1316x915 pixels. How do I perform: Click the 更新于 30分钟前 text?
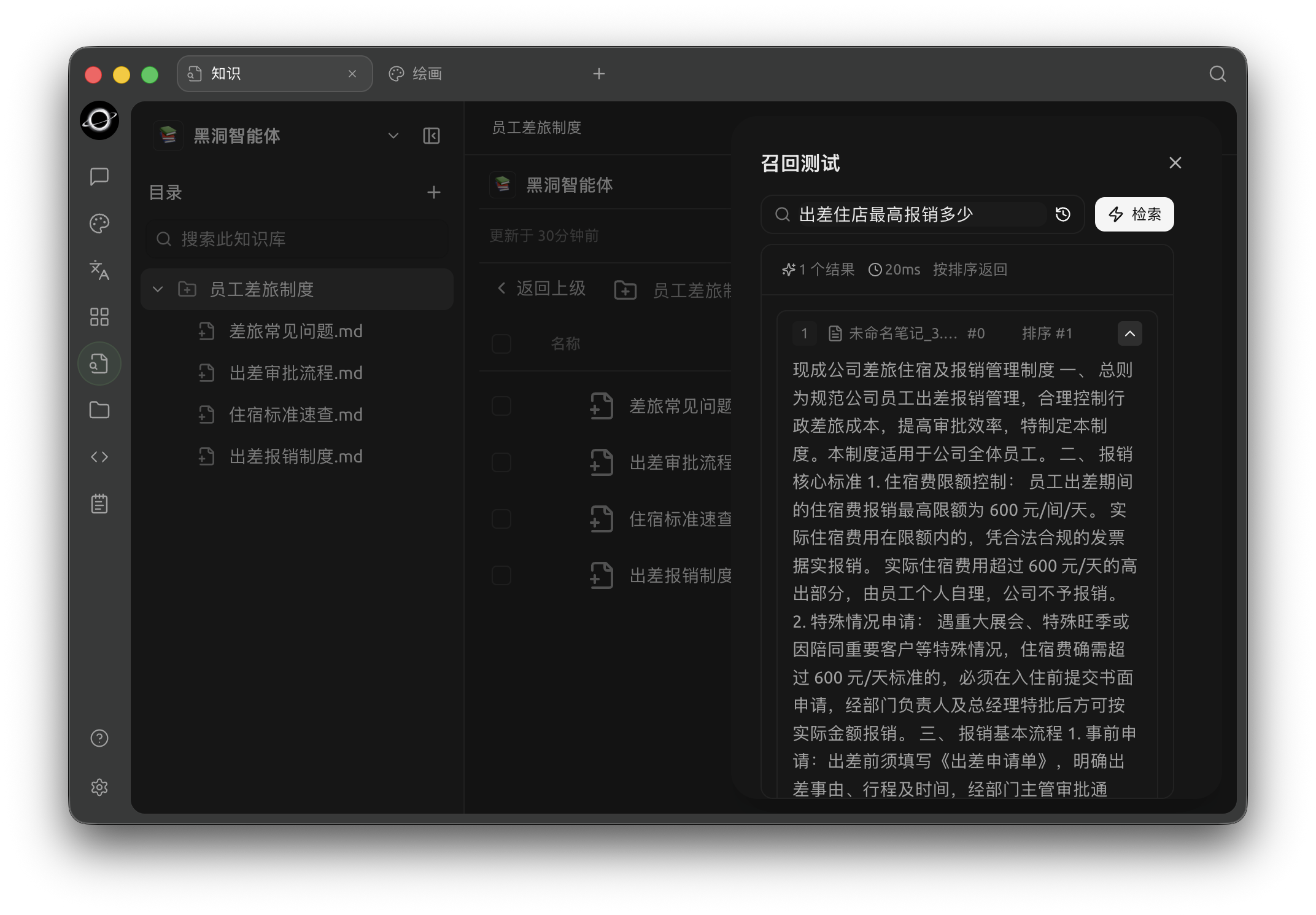[x=544, y=236]
